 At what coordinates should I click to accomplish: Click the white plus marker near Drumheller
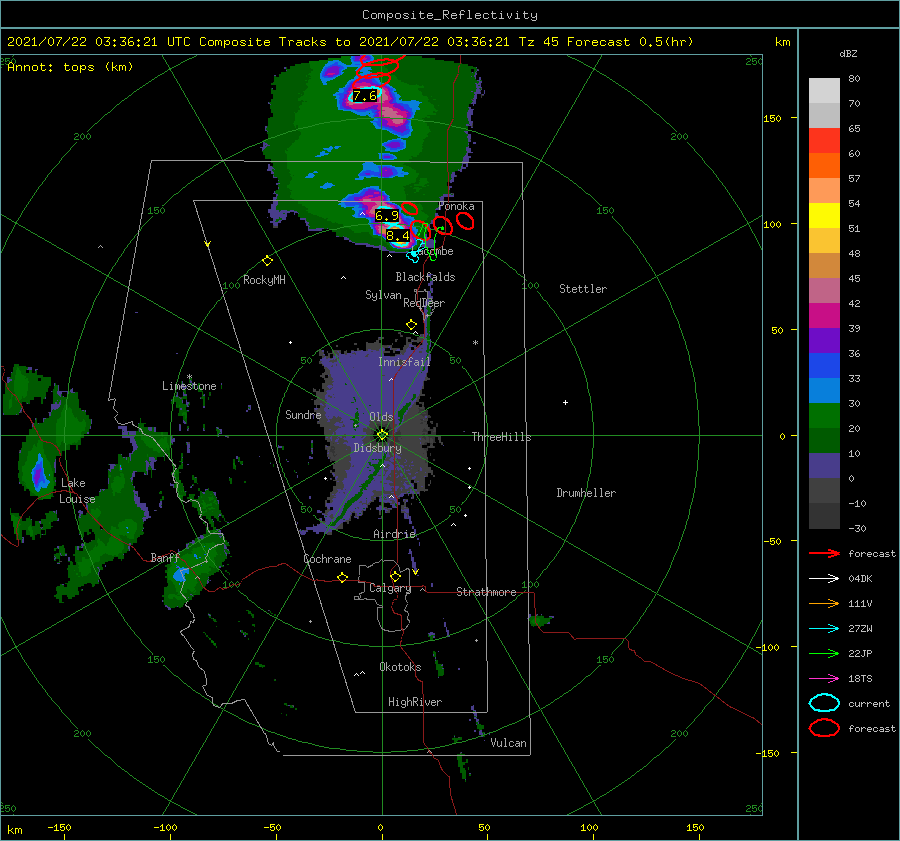coord(565,402)
